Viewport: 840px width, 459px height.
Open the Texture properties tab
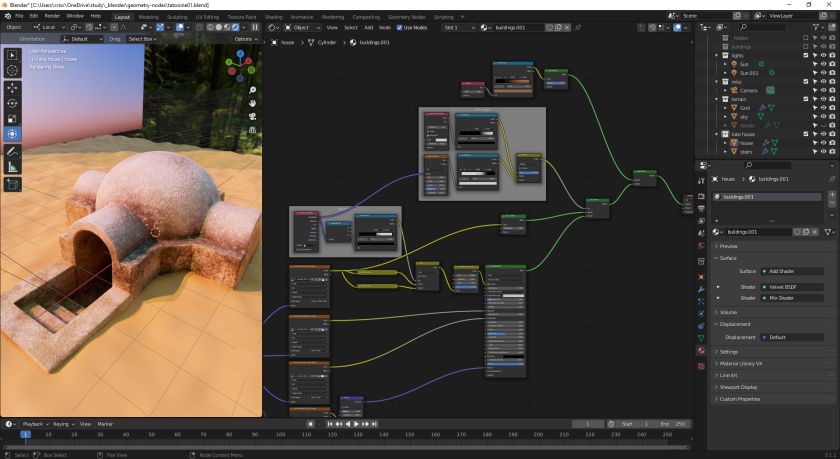(701, 366)
